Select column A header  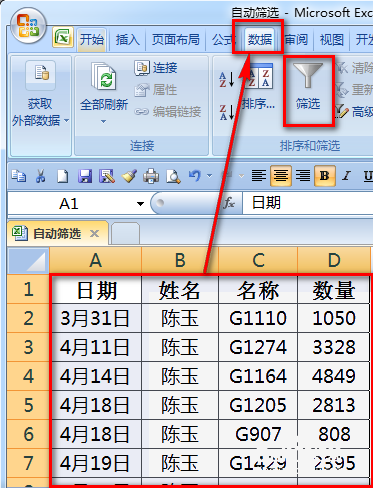coord(96,261)
